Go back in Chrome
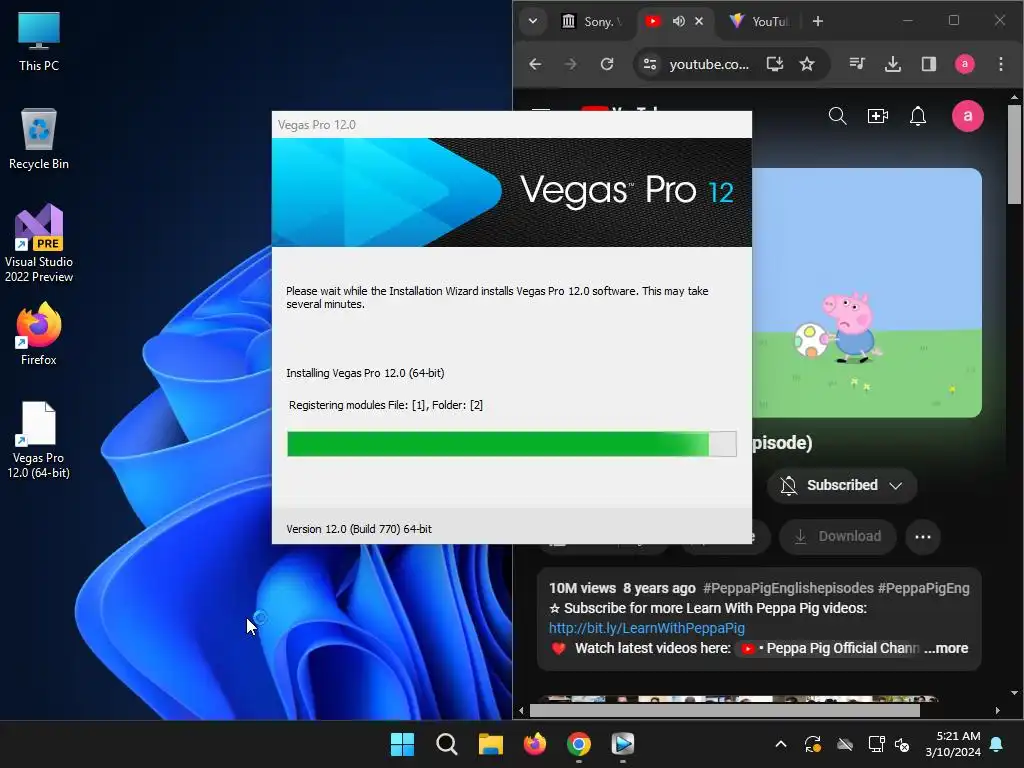This screenshot has width=1024, height=768. pyautogui.click(x=535, y=64)
